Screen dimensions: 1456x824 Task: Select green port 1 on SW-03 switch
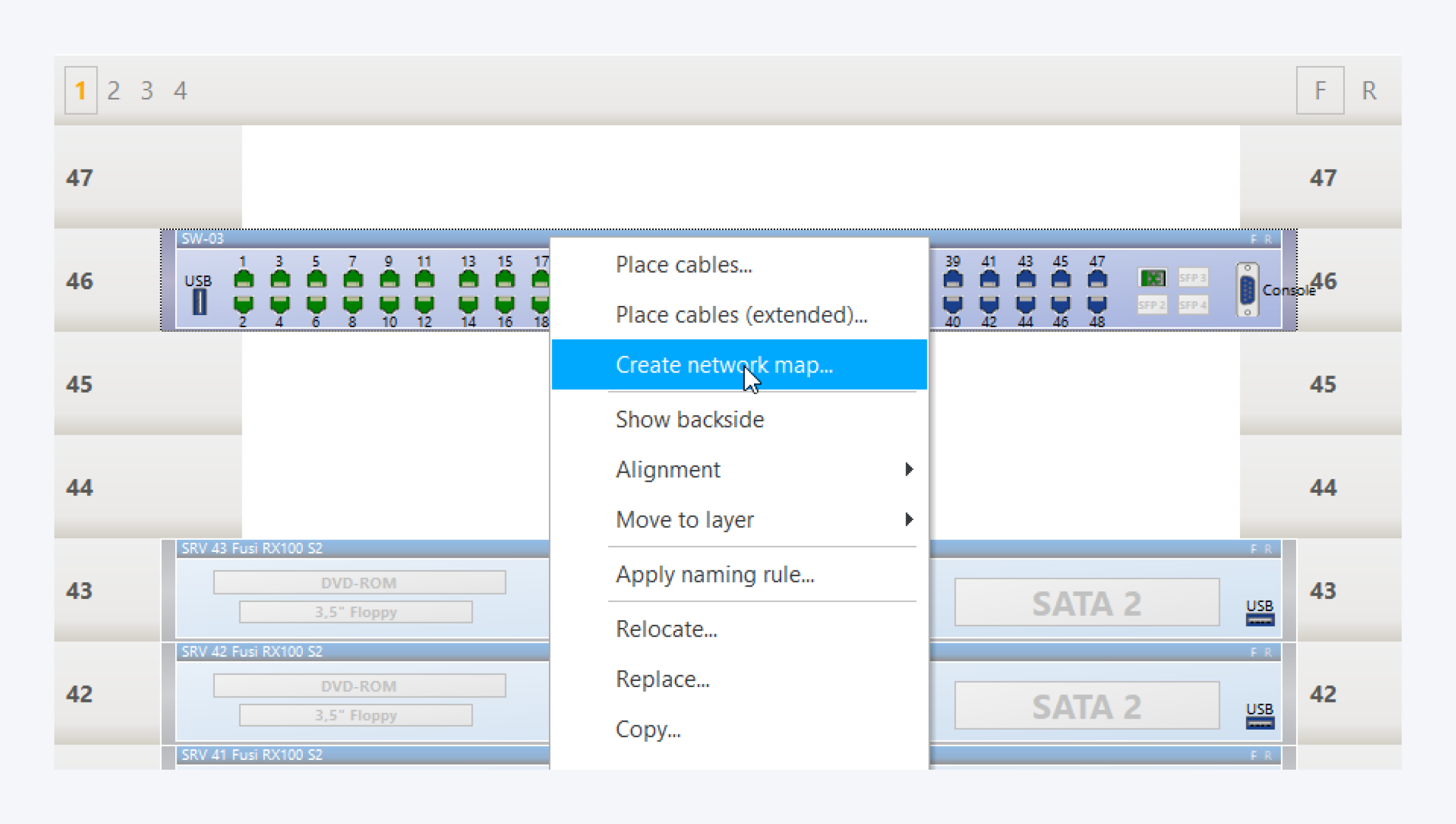[244, 279]
